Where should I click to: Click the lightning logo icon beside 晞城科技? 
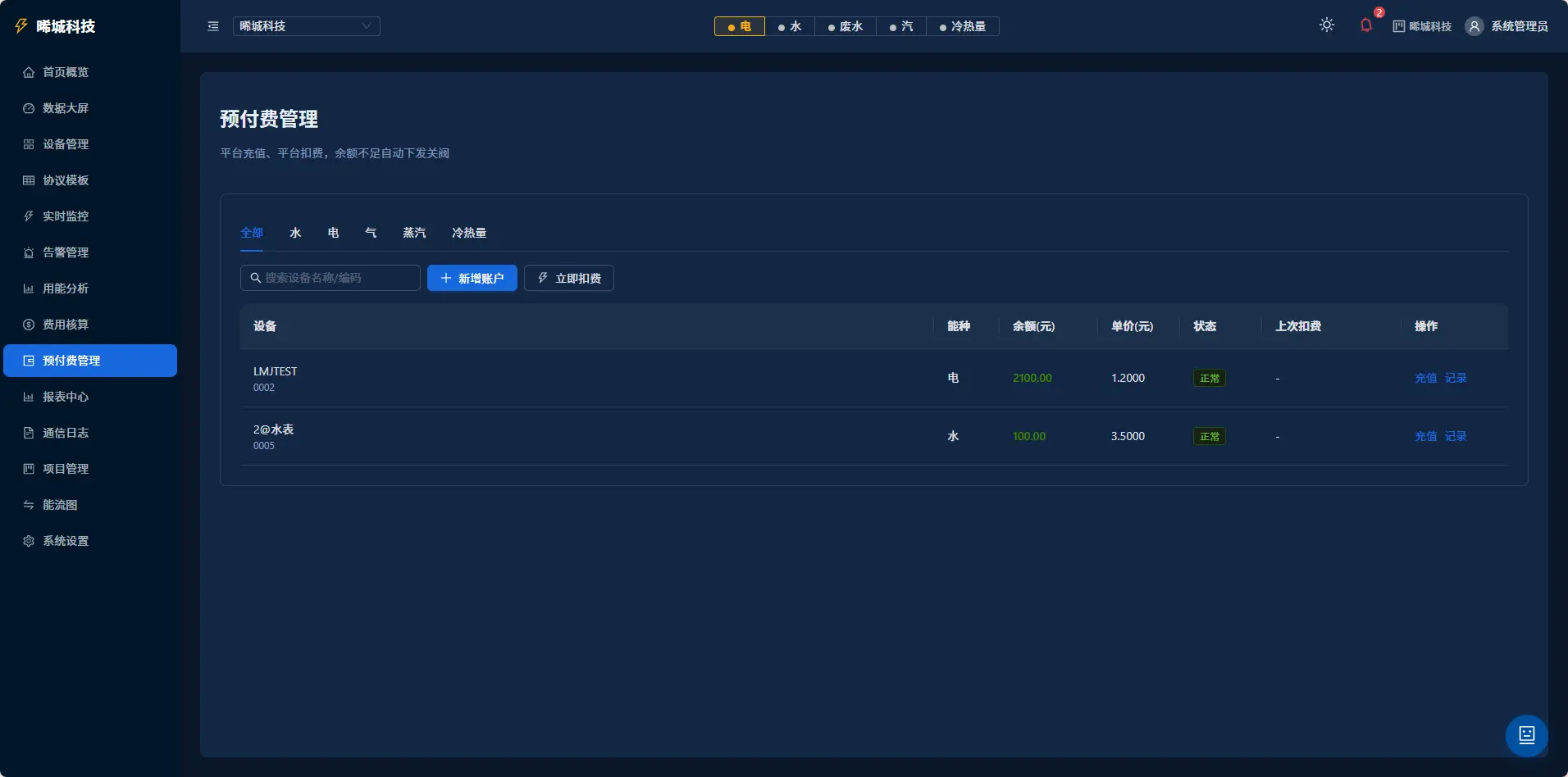pyautogui.click(x=21, y=26)
